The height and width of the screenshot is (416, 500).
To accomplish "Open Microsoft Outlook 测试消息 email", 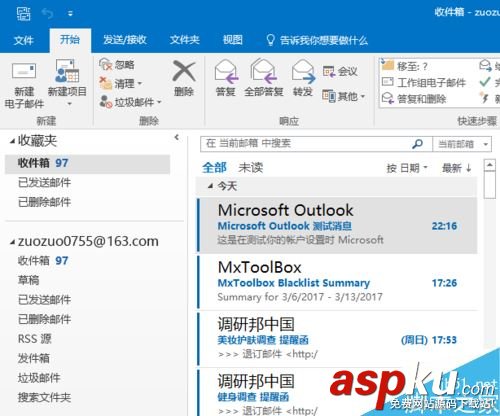I will (x=337, y=225).
